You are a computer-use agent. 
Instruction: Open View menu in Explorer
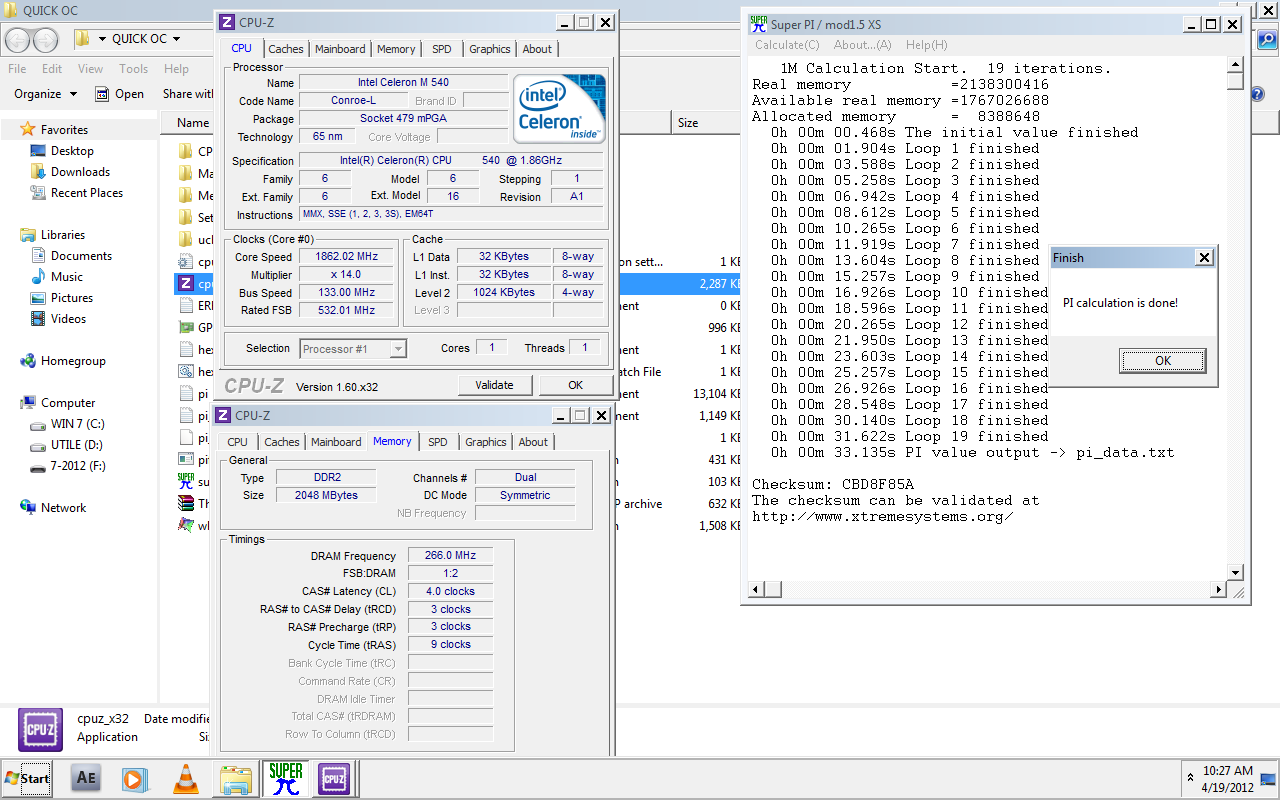90,69
